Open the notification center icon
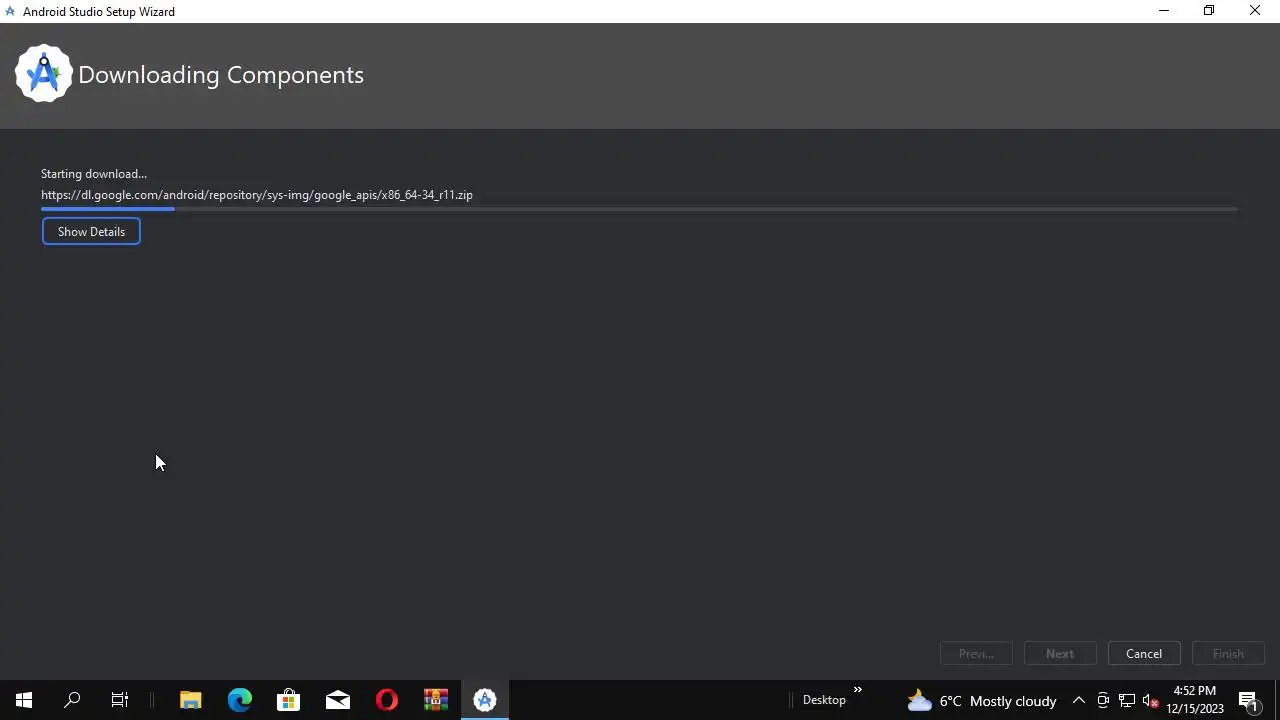Image resolution: width=1280 pixels, height=720 pixels. (x=1248, y=700)
